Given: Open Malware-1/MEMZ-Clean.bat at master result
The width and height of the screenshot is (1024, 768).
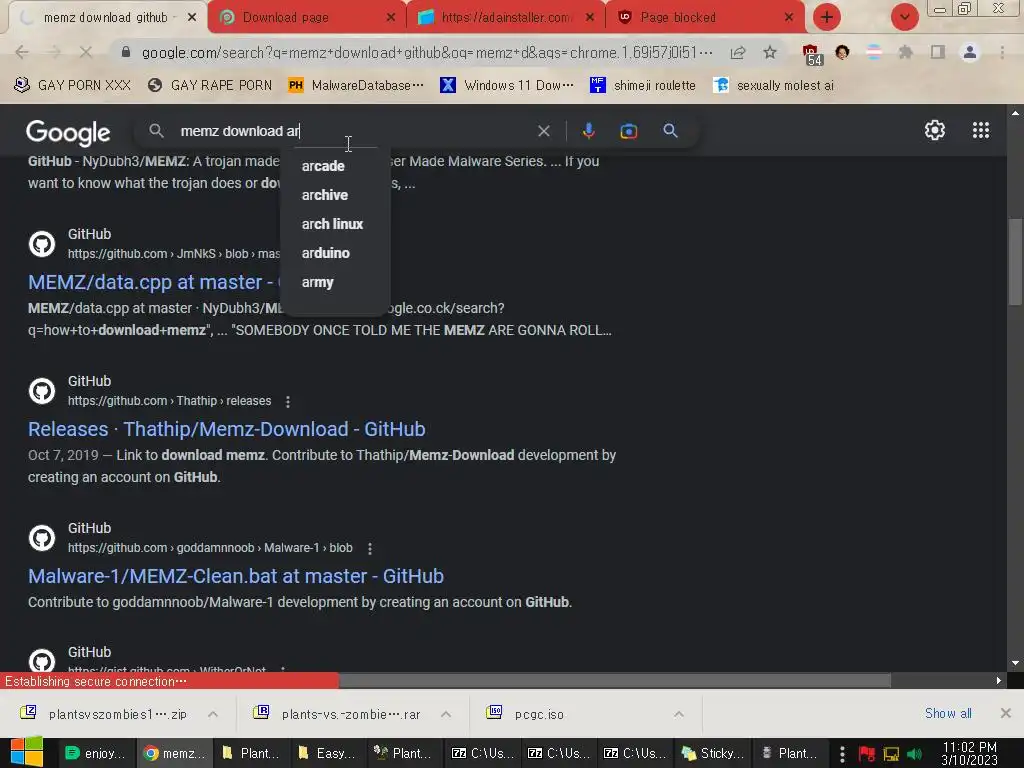Looking at the screenshot, I should tap(236, 576).
